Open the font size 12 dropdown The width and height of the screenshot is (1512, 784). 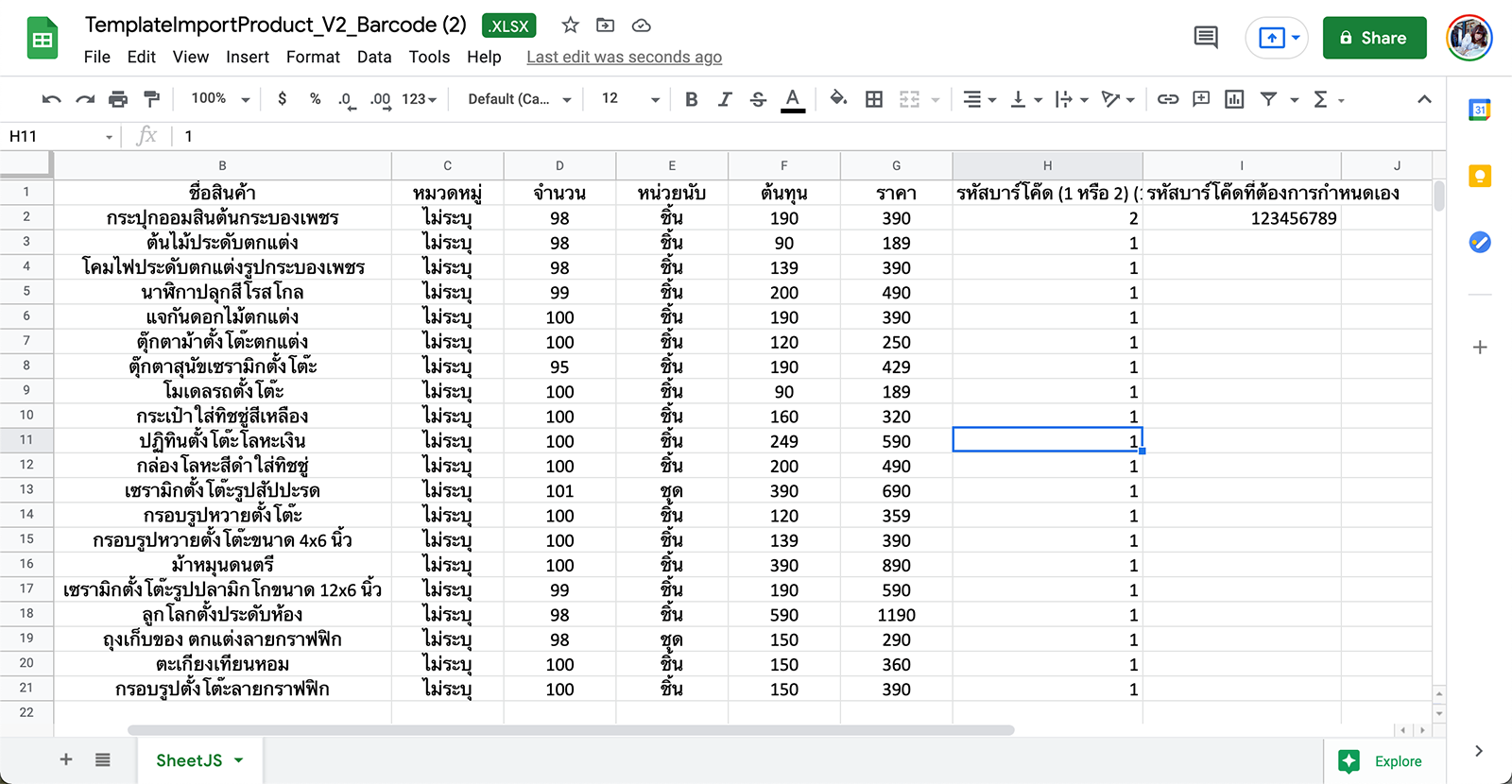click(x=629, y=99)
